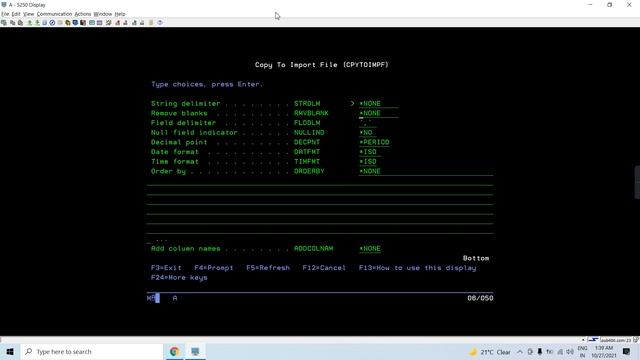Select the 5250 emulator taskbar icon

(195, 351)
